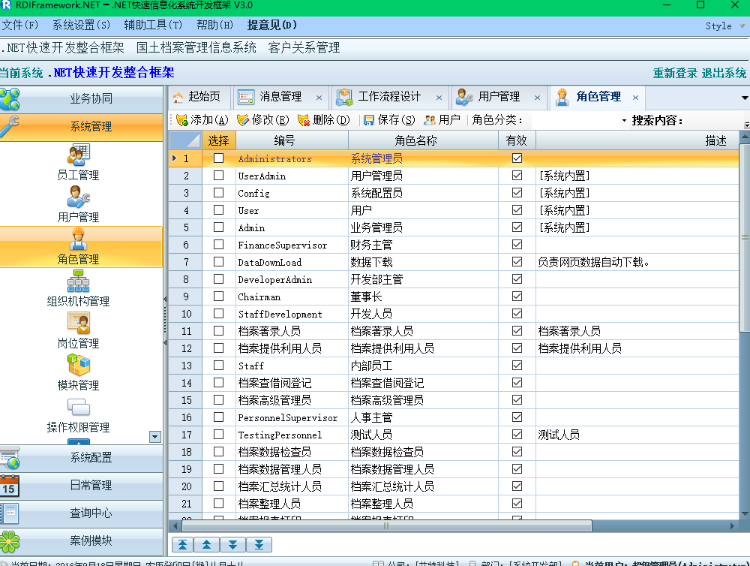Viewport: 750px width, 566px height.
Task: Click 用户 toolbar button
Action: (x=442, y=120)
